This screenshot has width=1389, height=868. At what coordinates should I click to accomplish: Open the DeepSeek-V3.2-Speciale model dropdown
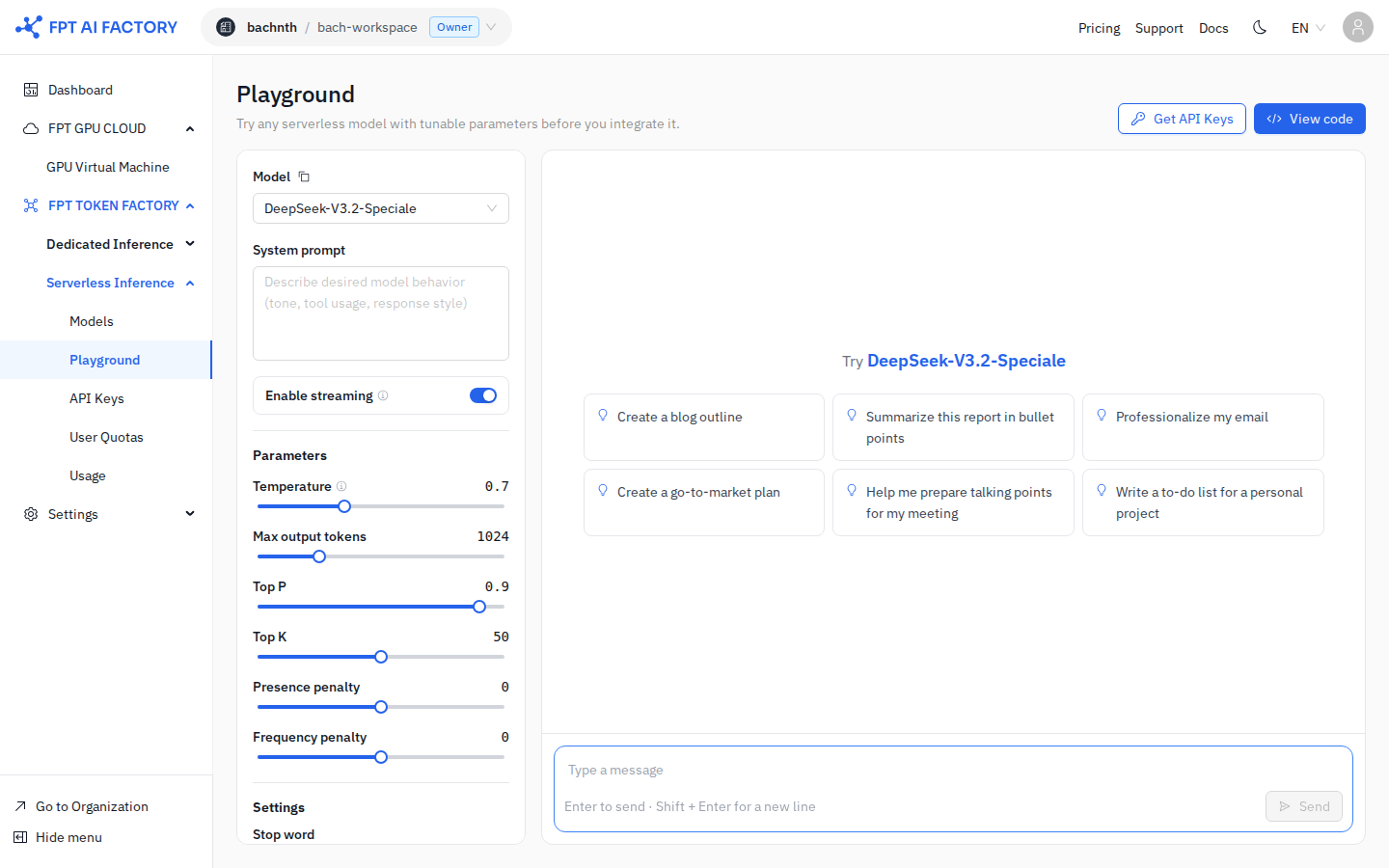[x=381, y=208]
